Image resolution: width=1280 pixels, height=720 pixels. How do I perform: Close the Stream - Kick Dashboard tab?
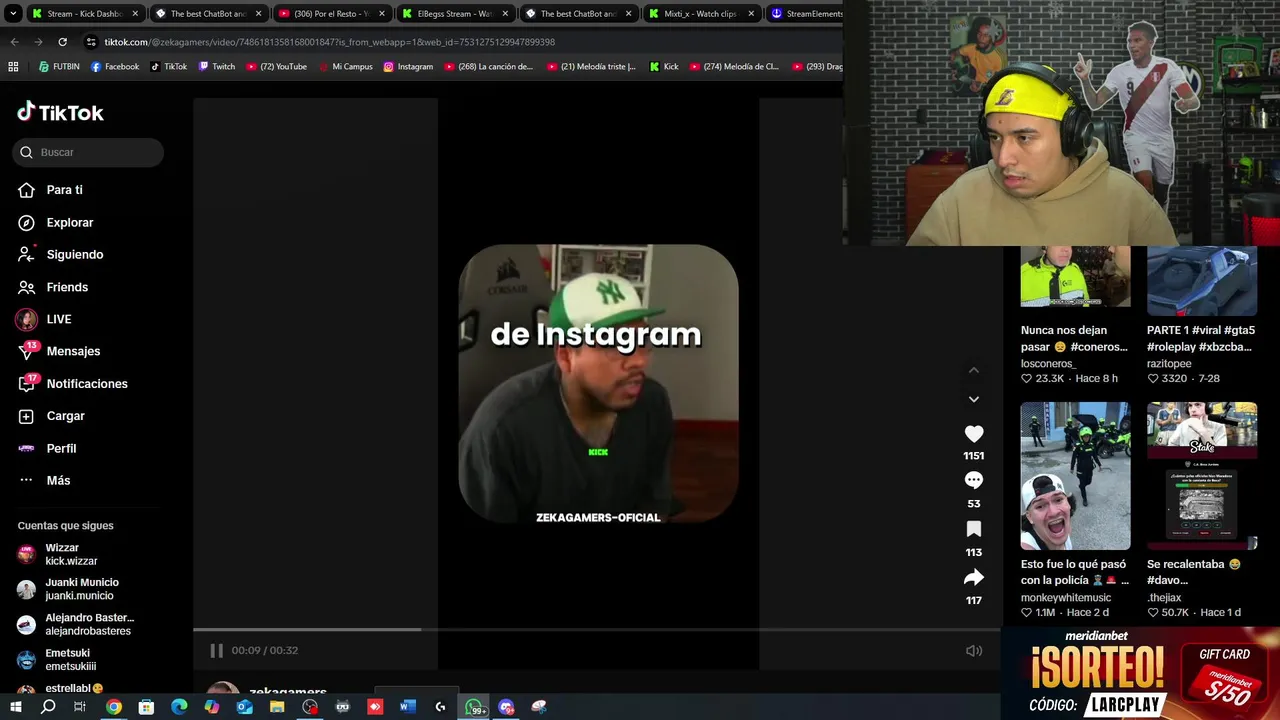point(135,14)
